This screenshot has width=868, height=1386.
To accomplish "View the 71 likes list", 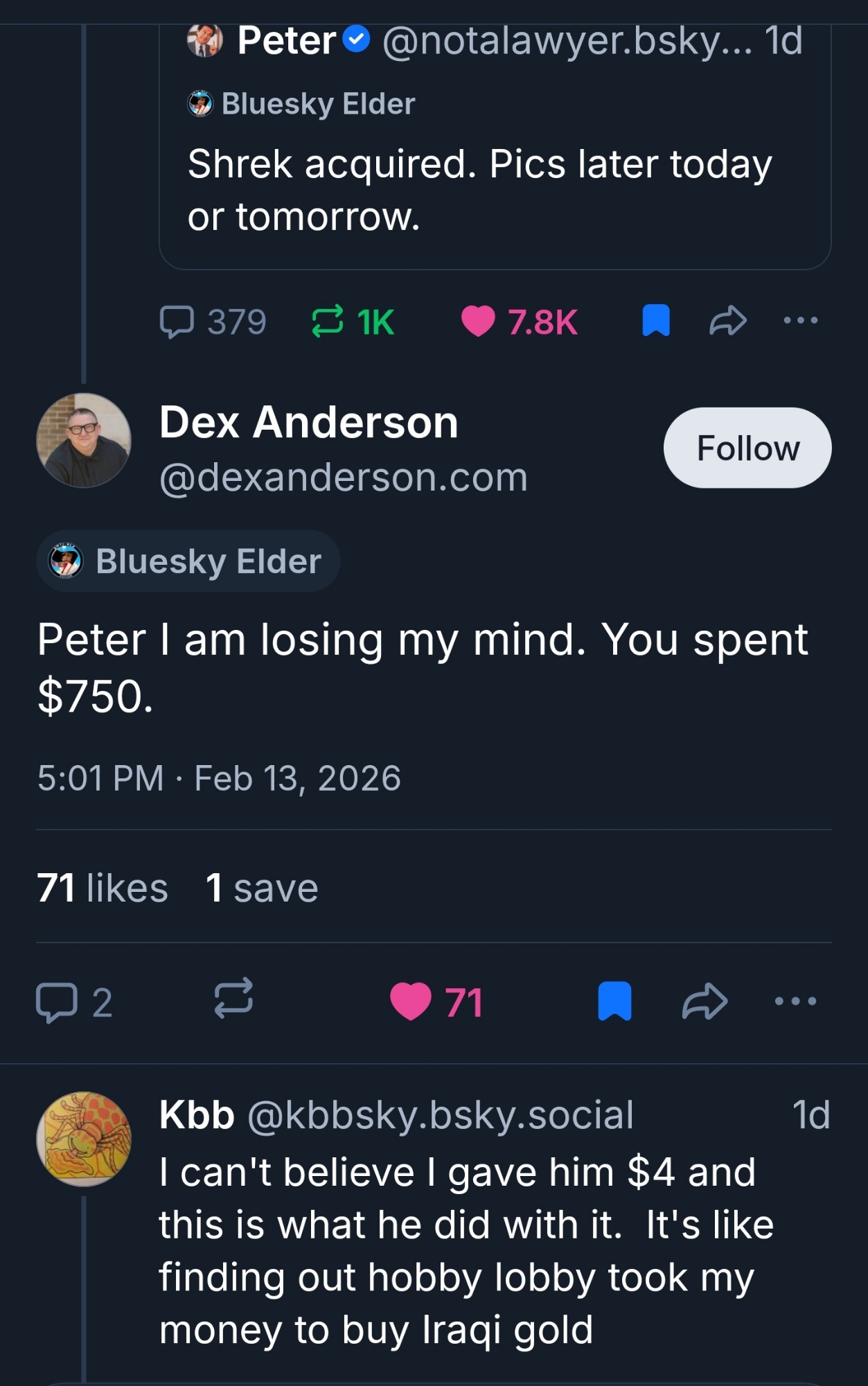I will [103, 888].
